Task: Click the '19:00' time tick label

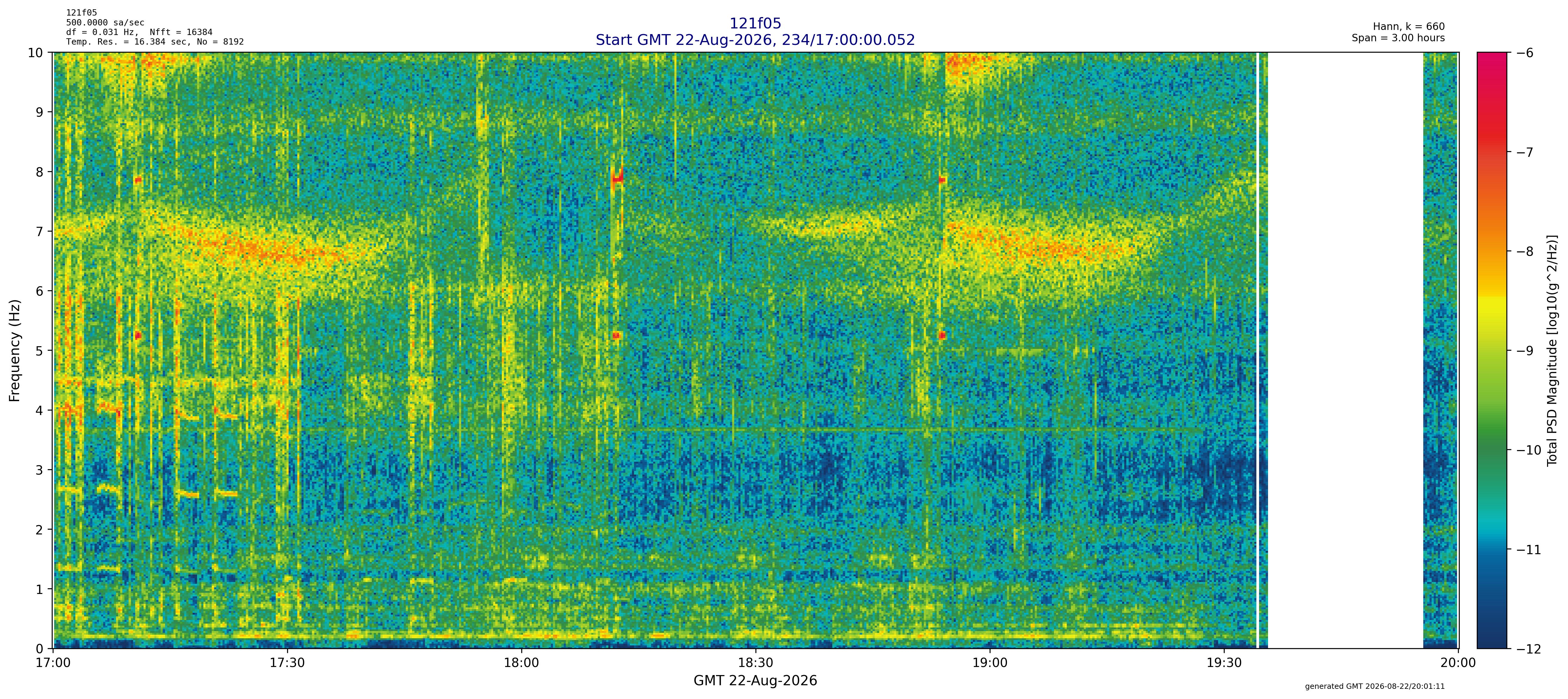Action: 990,663
